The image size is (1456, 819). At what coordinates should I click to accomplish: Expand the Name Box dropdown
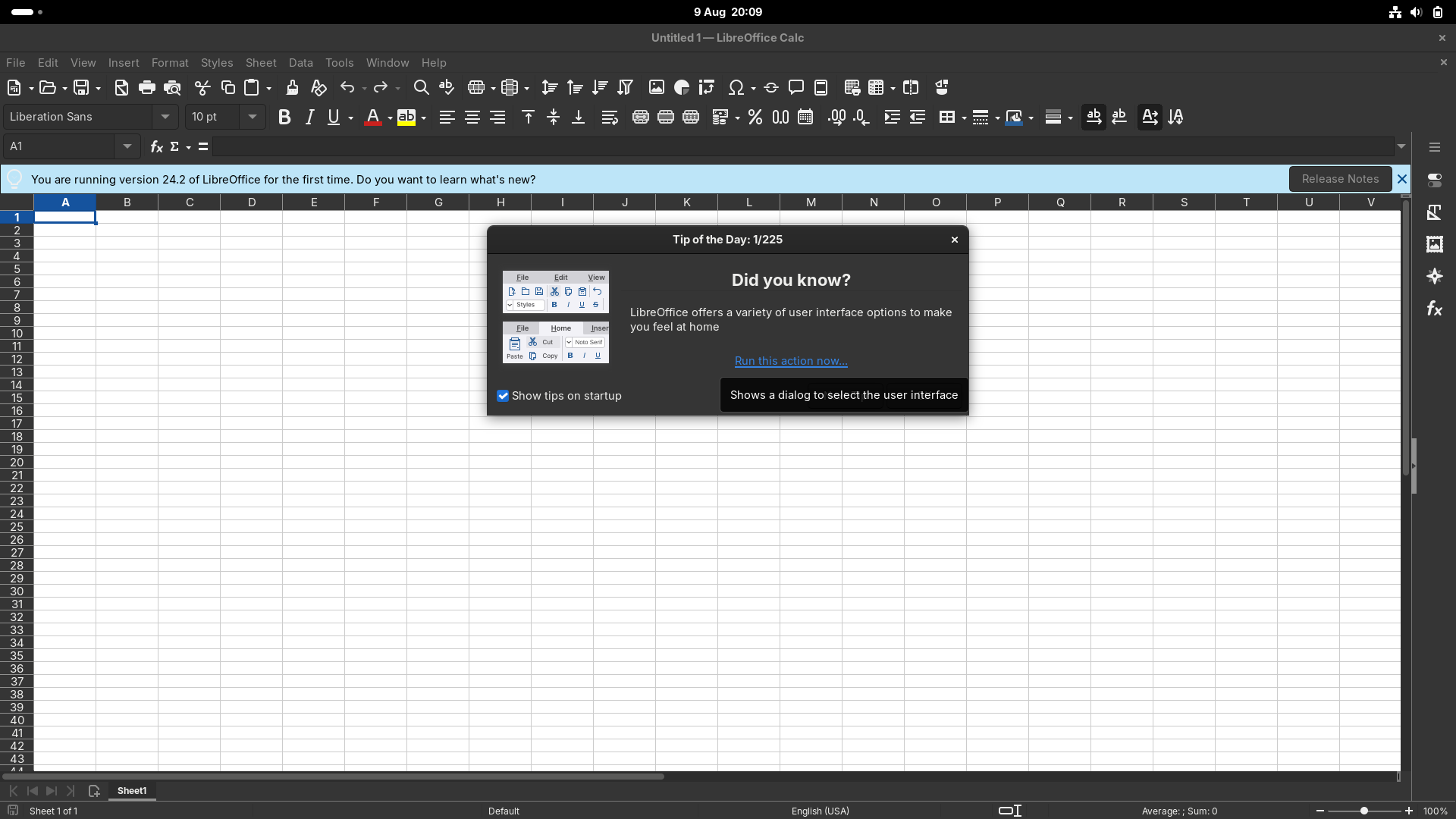pos(127,146)
